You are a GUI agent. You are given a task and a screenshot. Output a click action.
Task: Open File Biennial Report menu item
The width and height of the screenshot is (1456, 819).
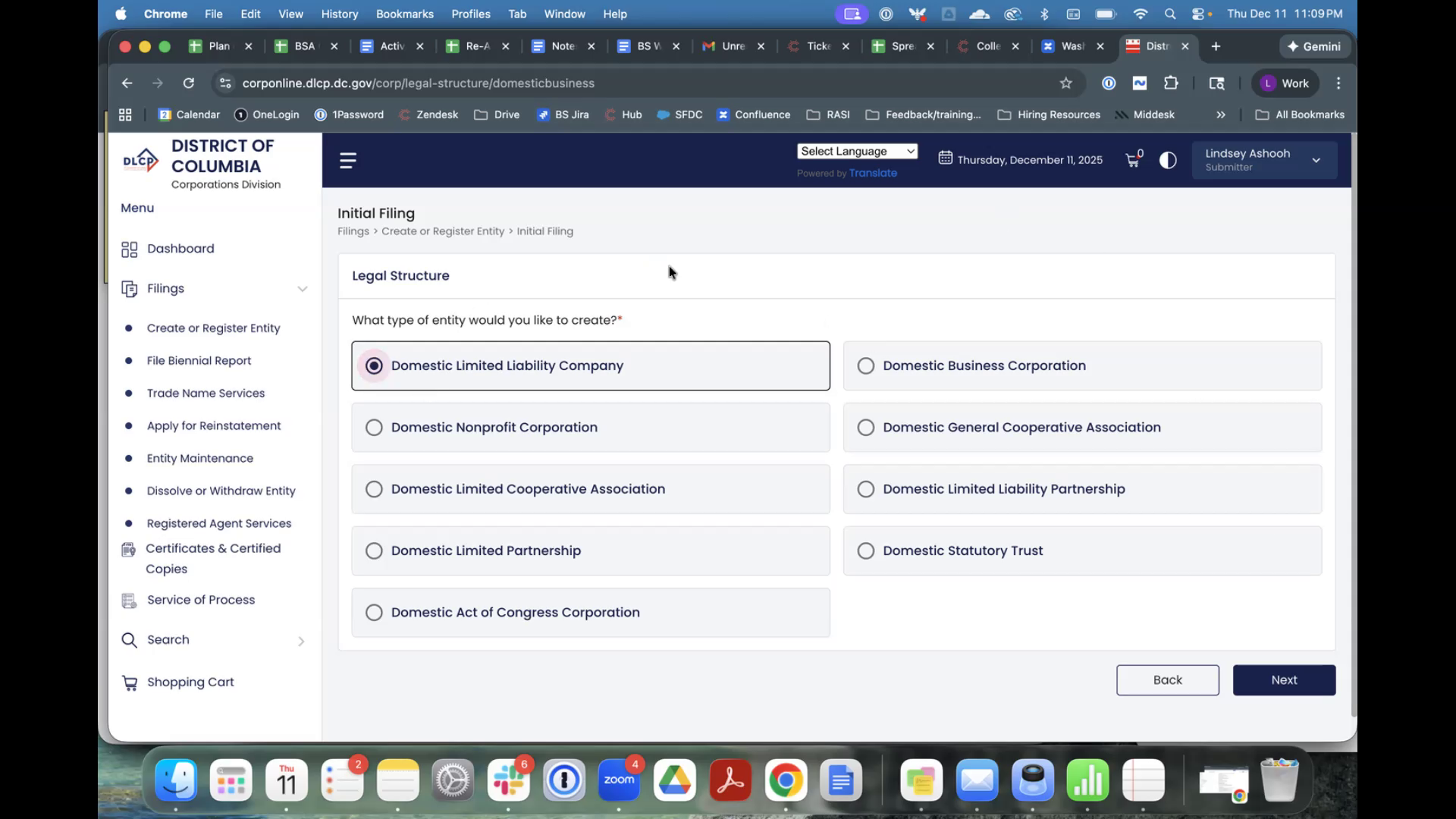(x=199, y=361)
